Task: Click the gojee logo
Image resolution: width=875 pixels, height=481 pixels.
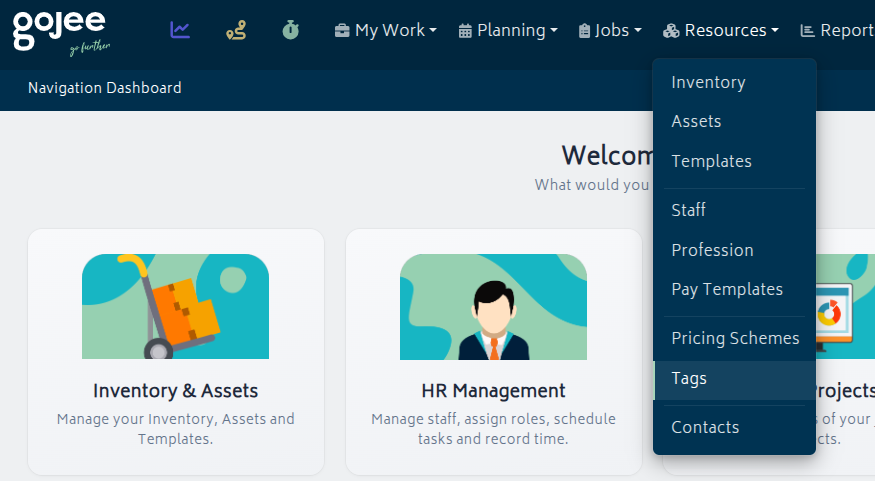Action: coord(60,31)
